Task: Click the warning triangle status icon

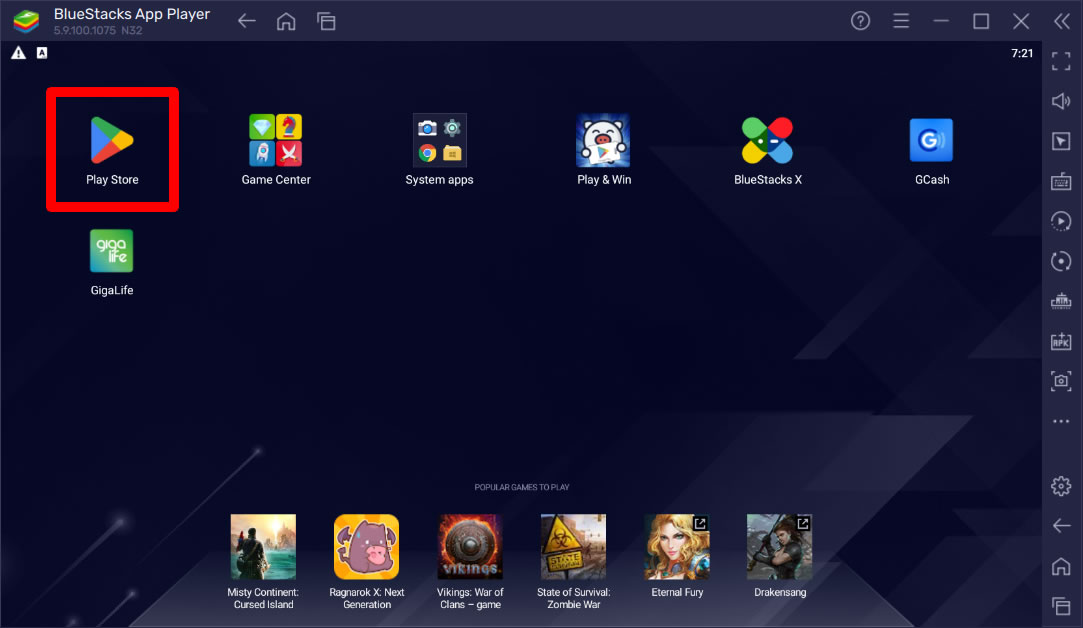Action: (x=19, y=53)
